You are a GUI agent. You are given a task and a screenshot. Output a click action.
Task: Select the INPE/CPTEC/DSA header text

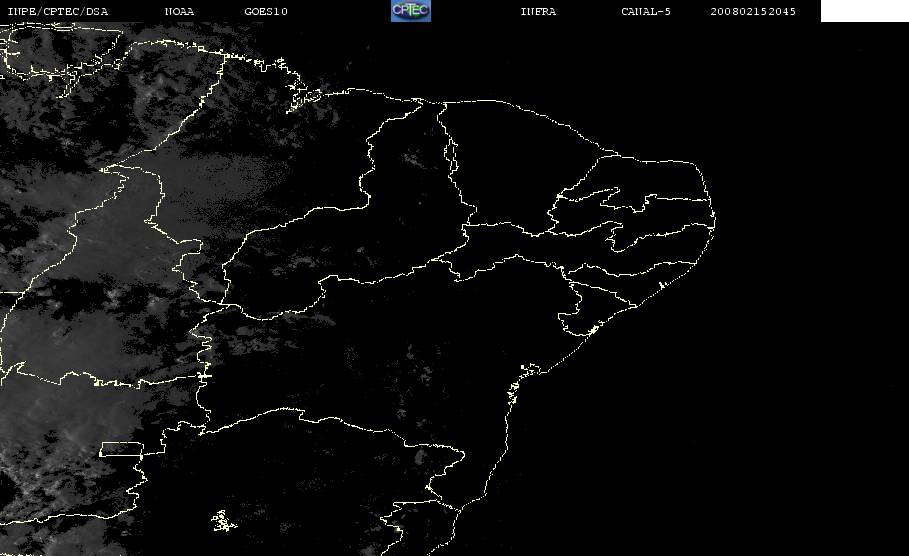pyautogui.click(x=57, y=11)
